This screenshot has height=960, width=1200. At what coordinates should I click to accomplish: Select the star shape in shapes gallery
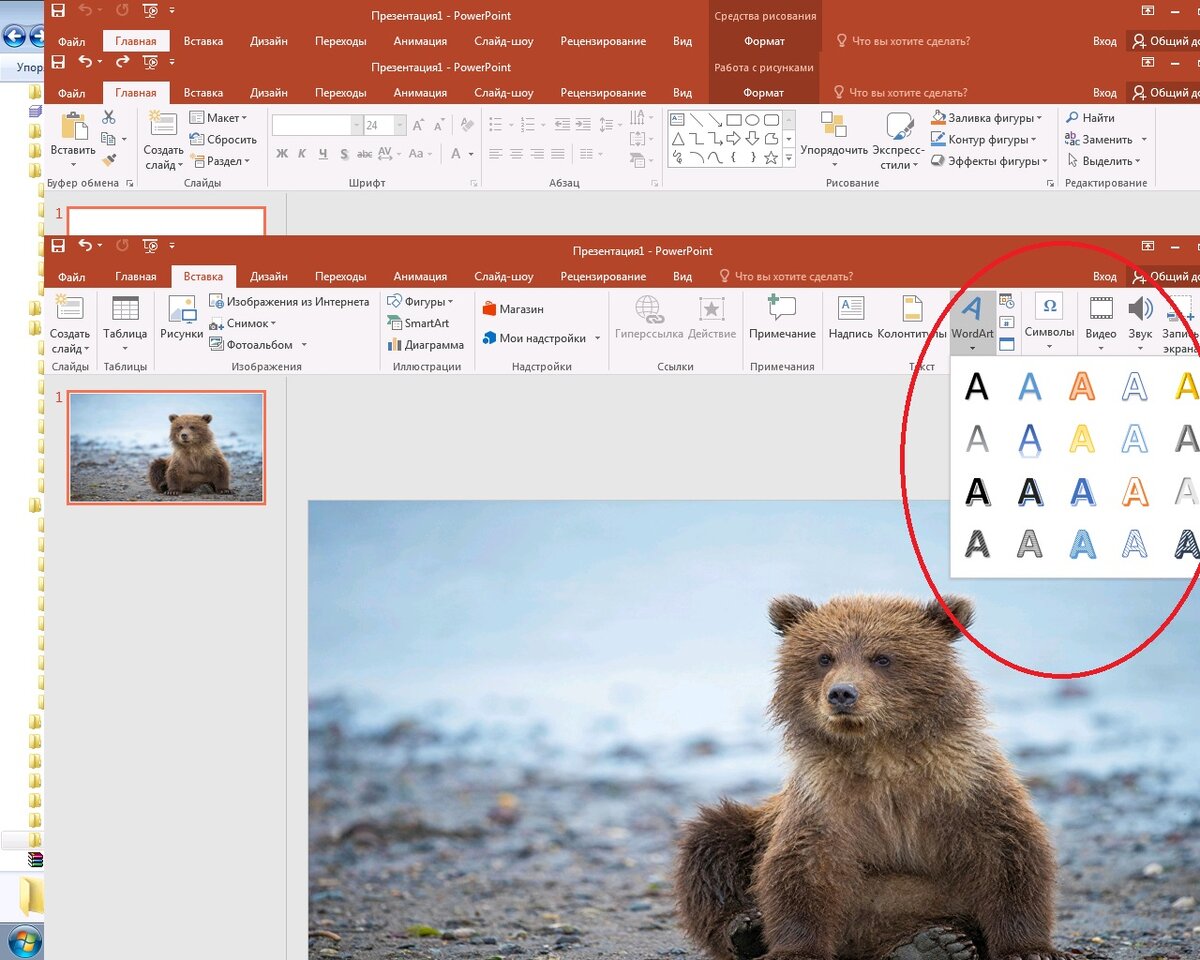pyautogui.click(x=771, y=158)
